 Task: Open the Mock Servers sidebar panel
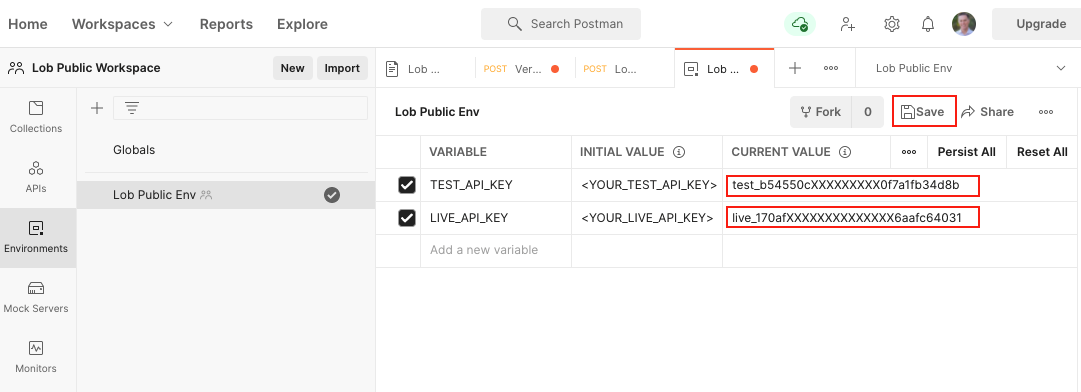coord(36,298)
